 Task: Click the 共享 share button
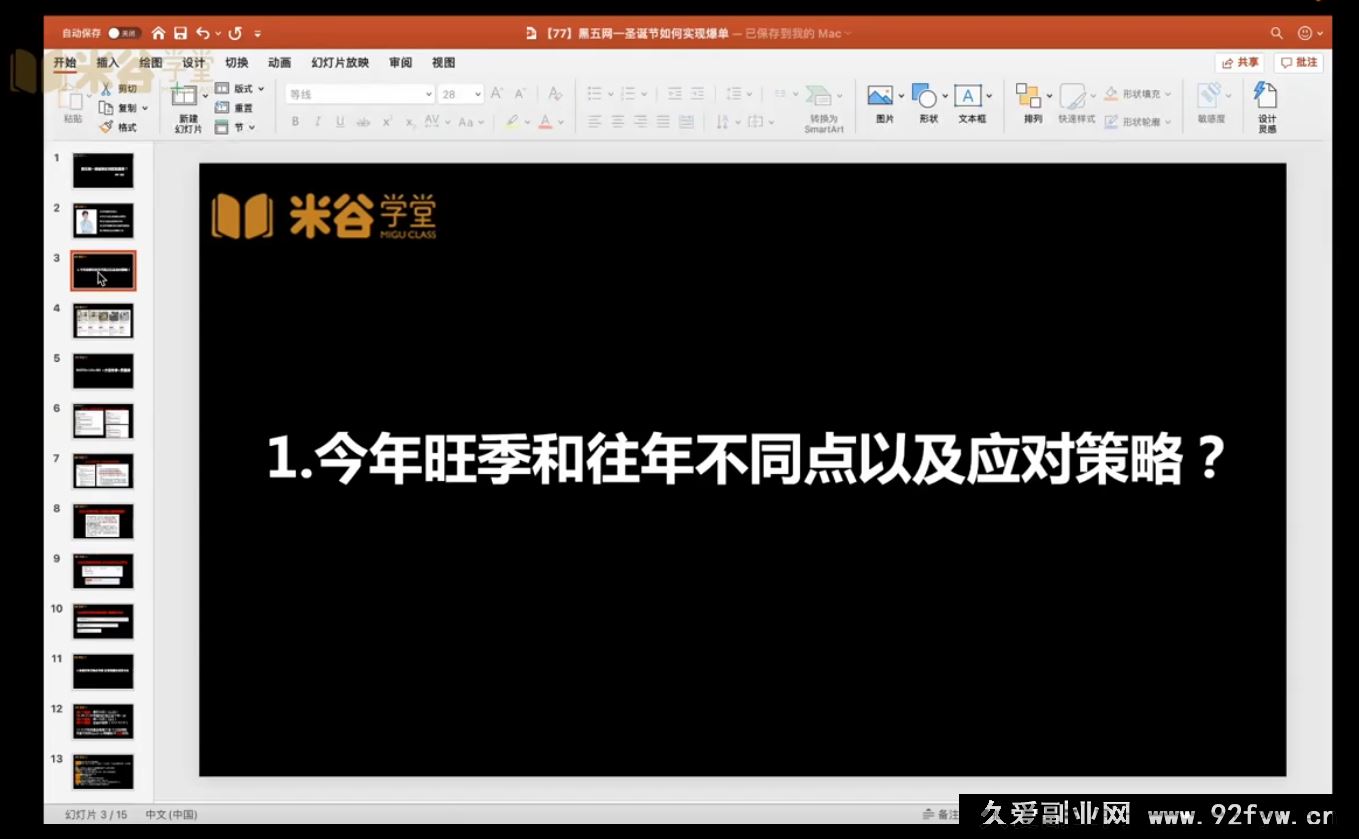pyautogui.click(x=1238, y=62)
